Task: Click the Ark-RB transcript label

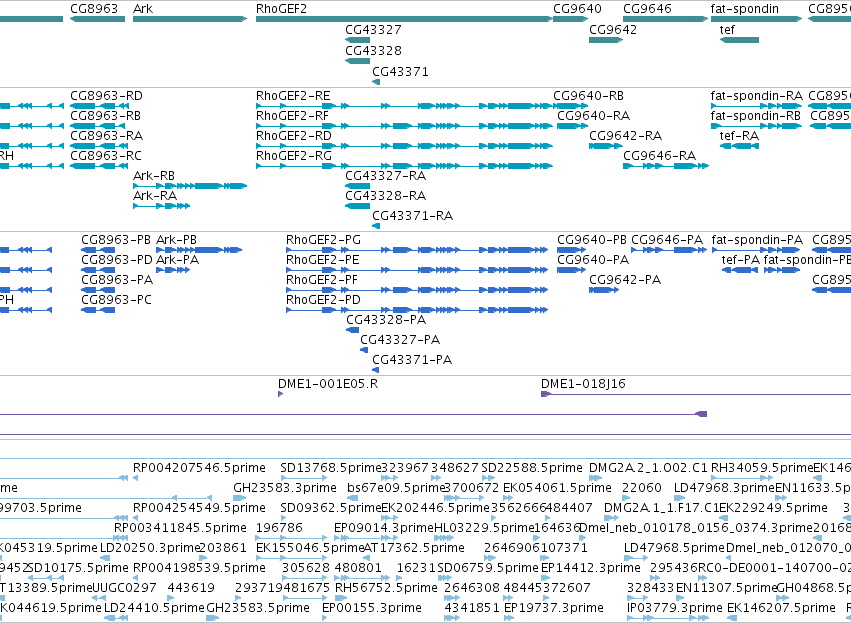Action: [154, 176]
